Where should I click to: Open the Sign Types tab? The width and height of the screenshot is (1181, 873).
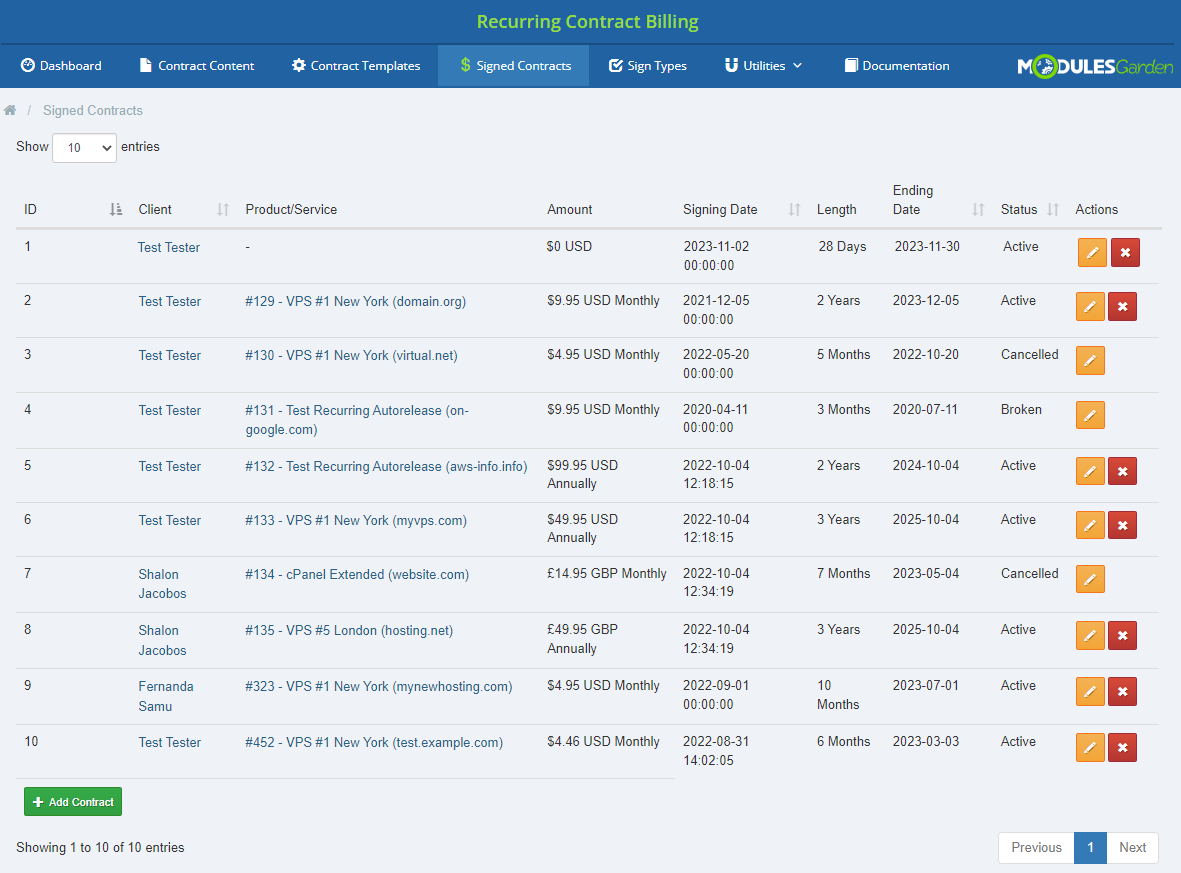click(648, 66)
